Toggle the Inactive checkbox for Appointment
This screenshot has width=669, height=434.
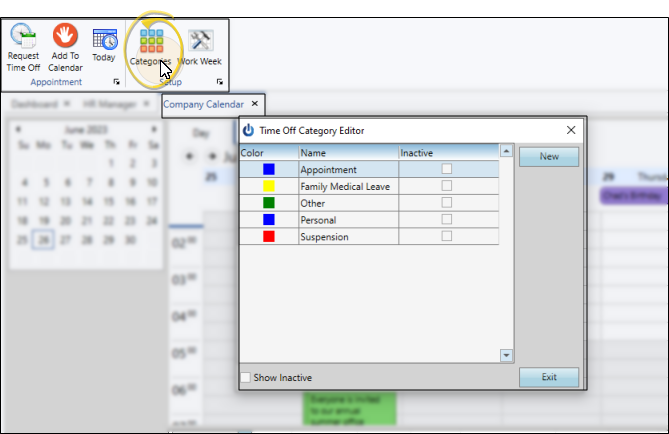coord(447,169)
